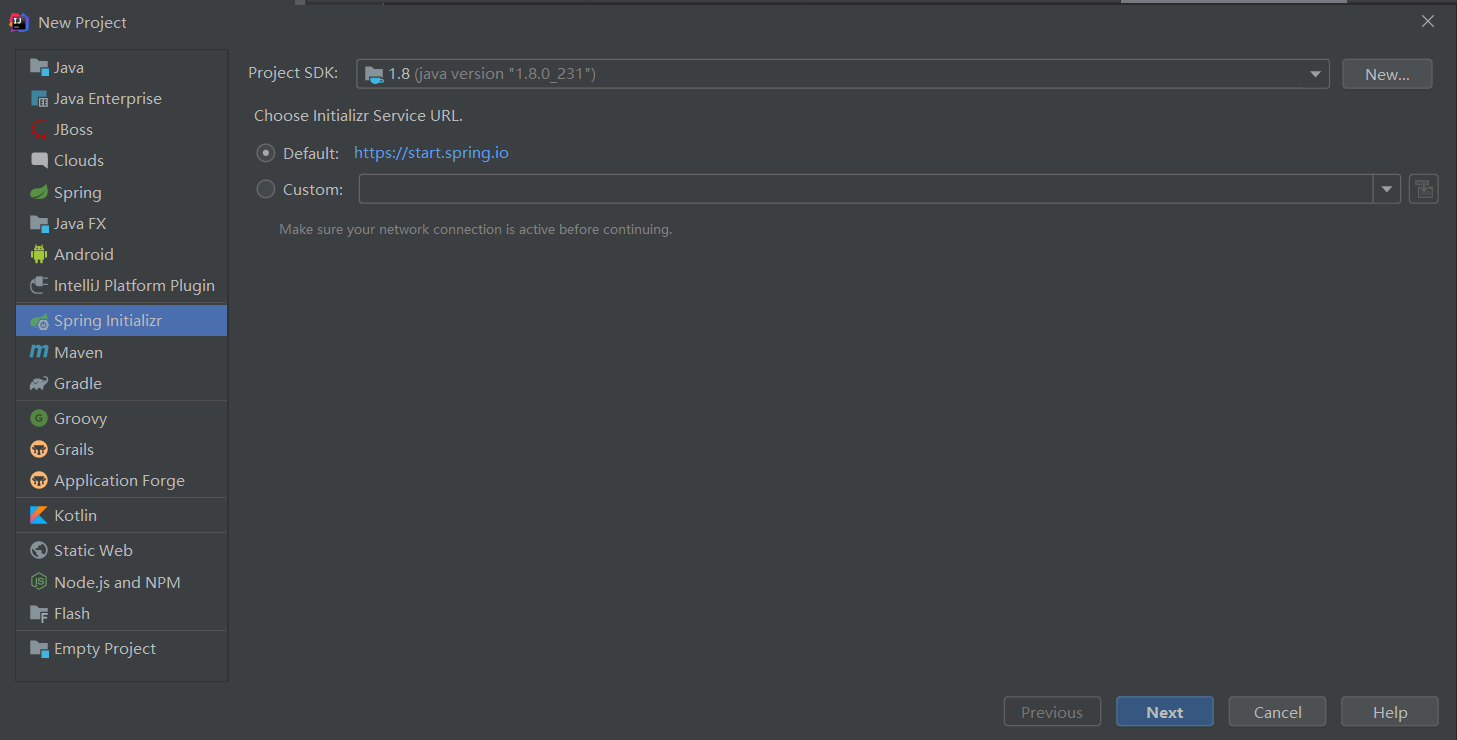
Task: Choose the Node.js and NPM entry
Action: [x=122, y=582]
